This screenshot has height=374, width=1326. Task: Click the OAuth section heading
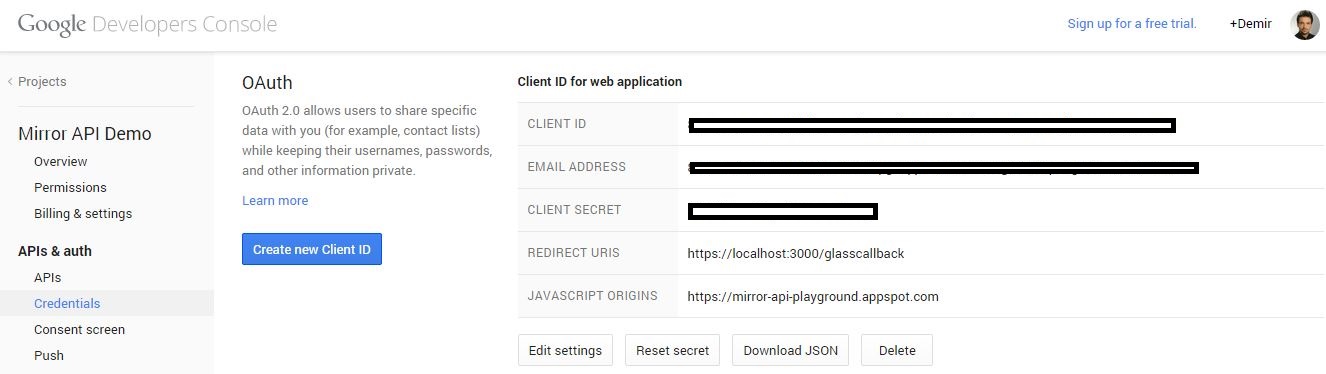coord(267,82)
